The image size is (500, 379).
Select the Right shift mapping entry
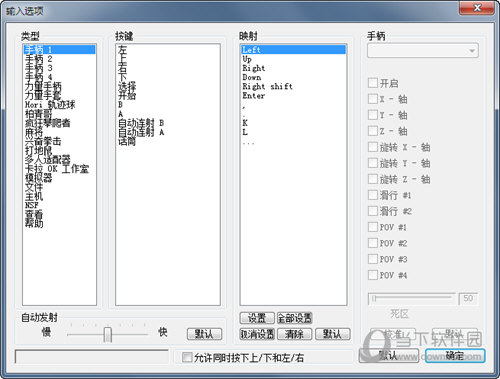click(x=293, y=86)
